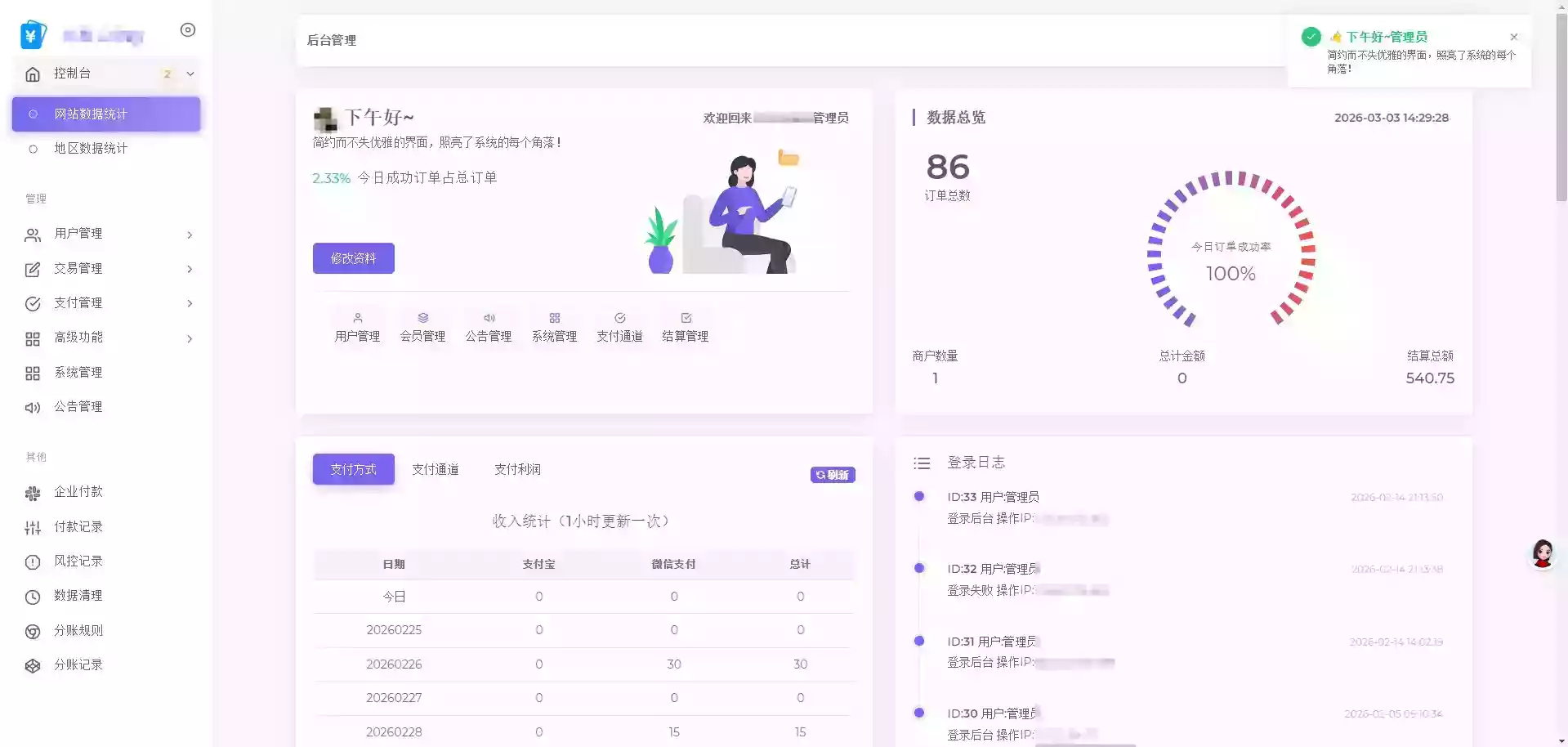Click the 系统管理 shortcut icon
Image resolution: width=1568 pixels, height=747 pixels.
(x=554, y=325)
